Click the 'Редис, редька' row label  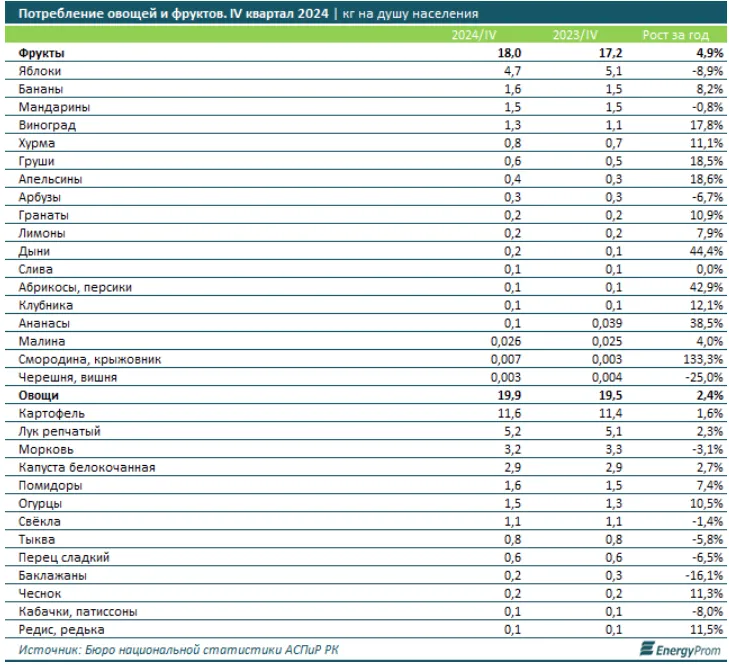pyautogui.click(x=60, y=630)
